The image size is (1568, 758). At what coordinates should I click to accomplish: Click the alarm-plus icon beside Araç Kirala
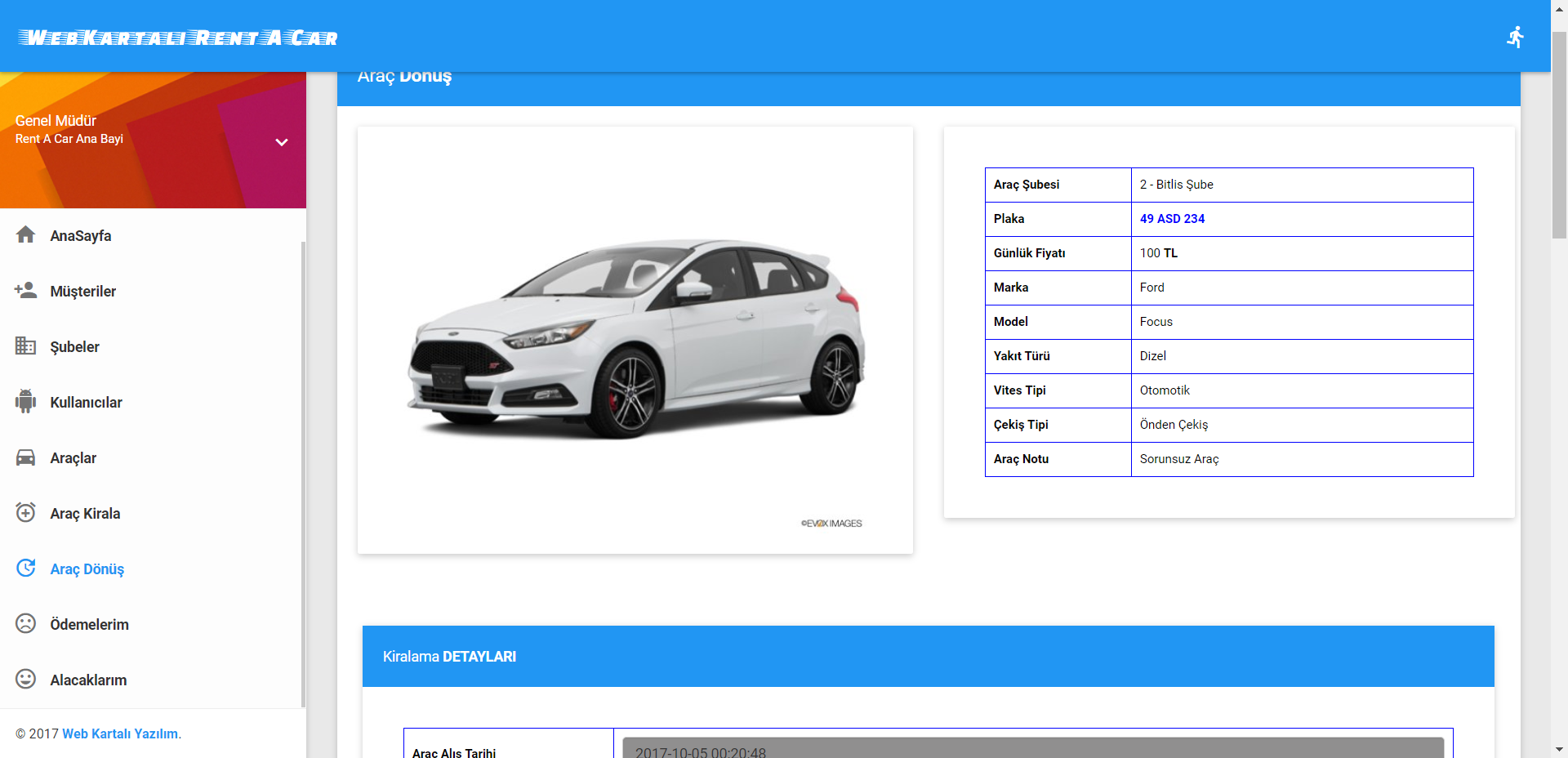click(25, 513)
